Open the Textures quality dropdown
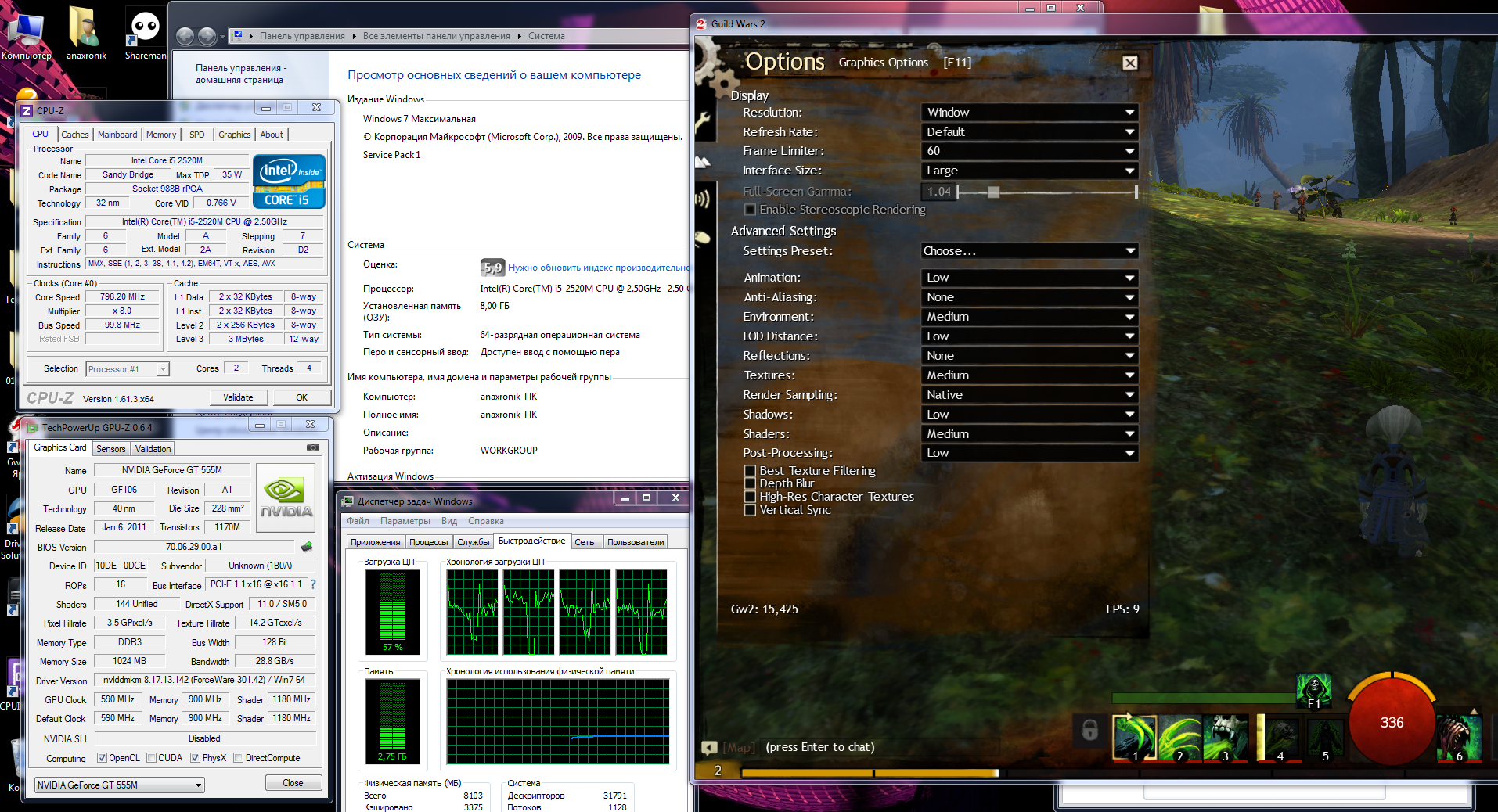Image resolution: width=1498 pixels, height=812 pixels. (1030, 375)
